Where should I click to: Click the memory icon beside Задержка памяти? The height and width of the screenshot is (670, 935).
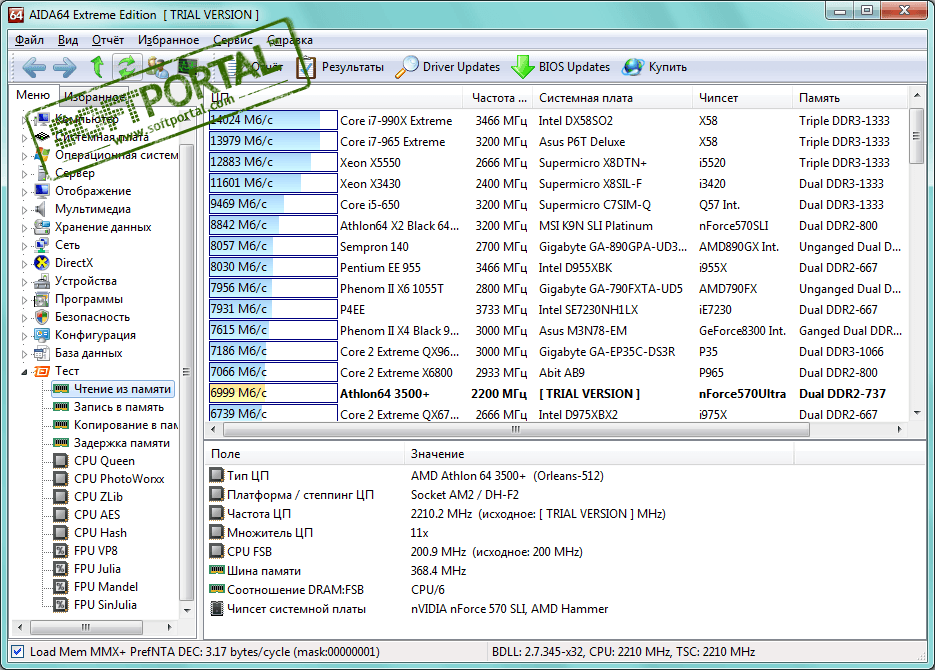(x=61, y=443)
